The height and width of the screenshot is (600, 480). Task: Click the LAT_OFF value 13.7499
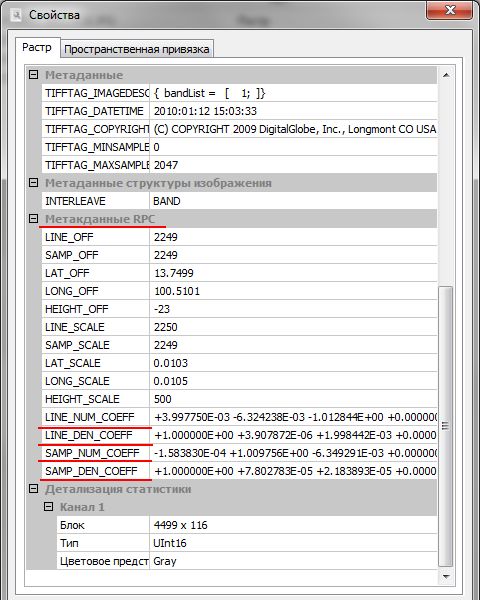174,273
